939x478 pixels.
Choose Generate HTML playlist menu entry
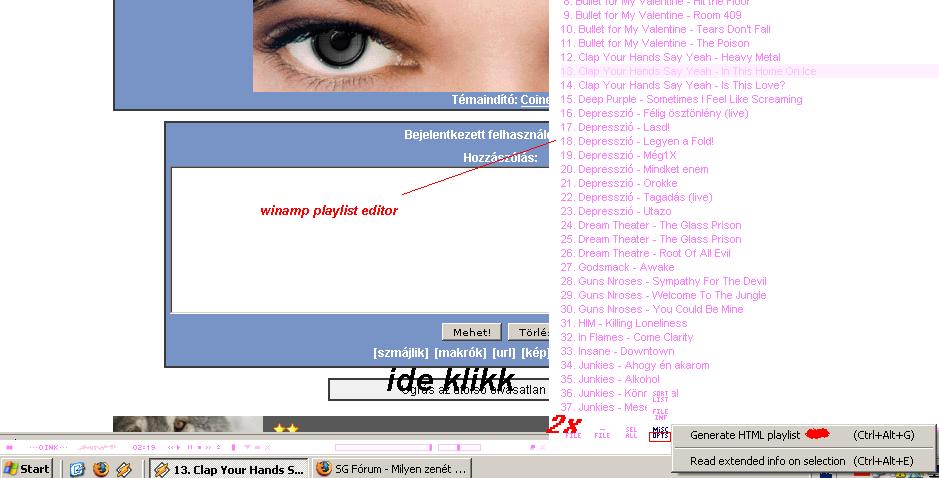pyautogui.click(x=745, y=435)
